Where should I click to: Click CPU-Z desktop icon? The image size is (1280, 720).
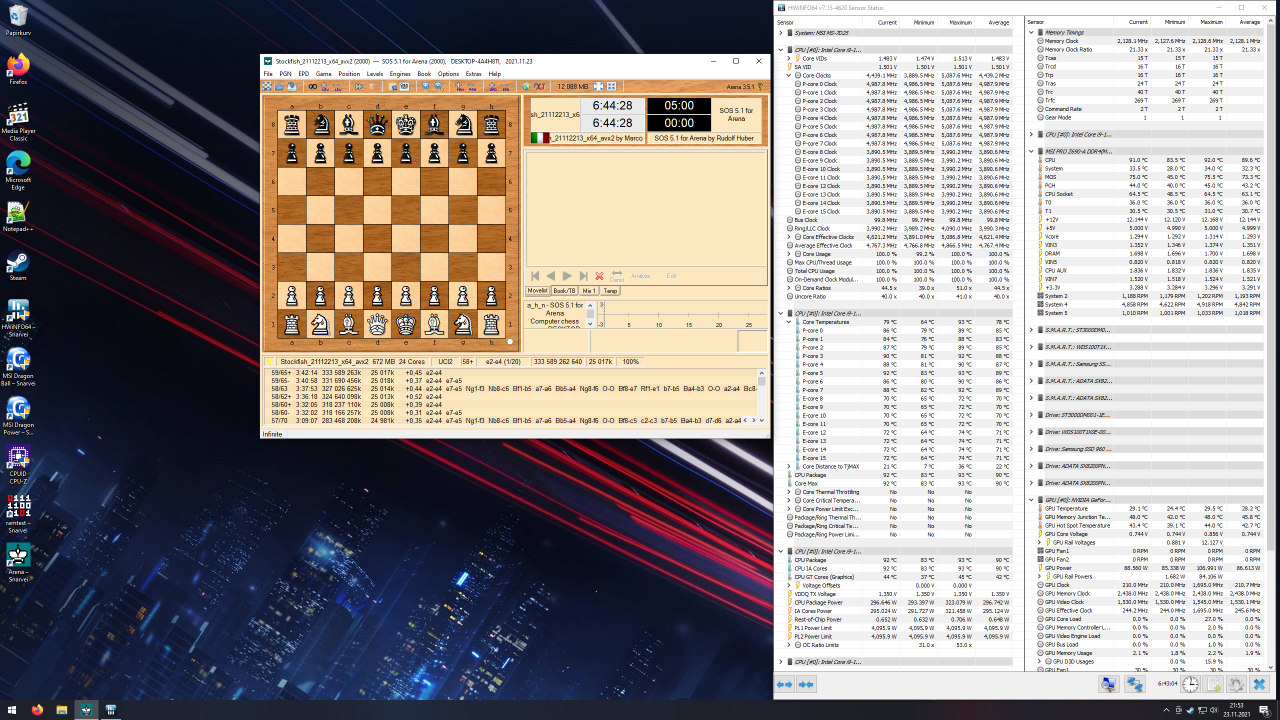tap(17, 457)
